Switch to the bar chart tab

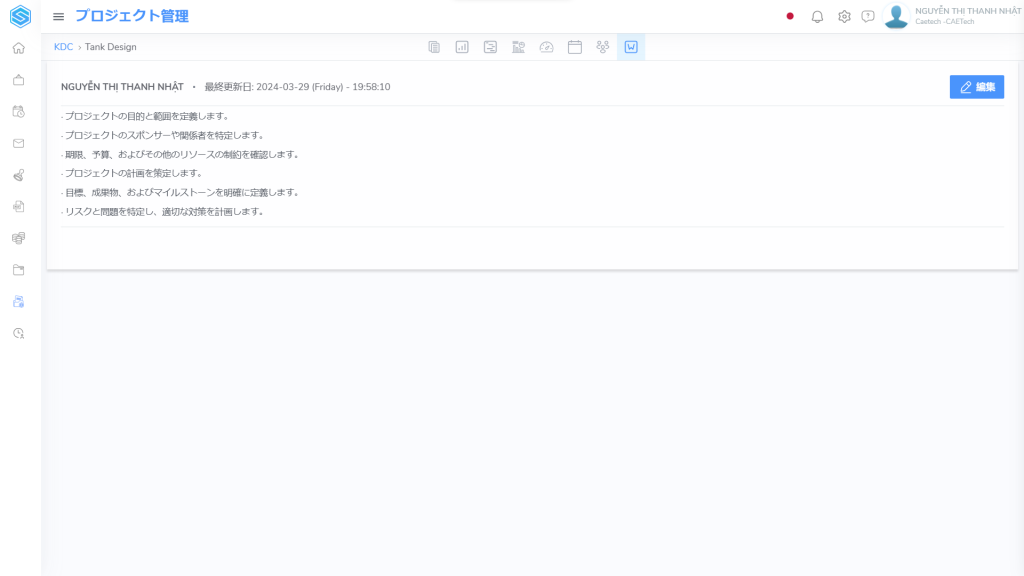pos(462,47)
